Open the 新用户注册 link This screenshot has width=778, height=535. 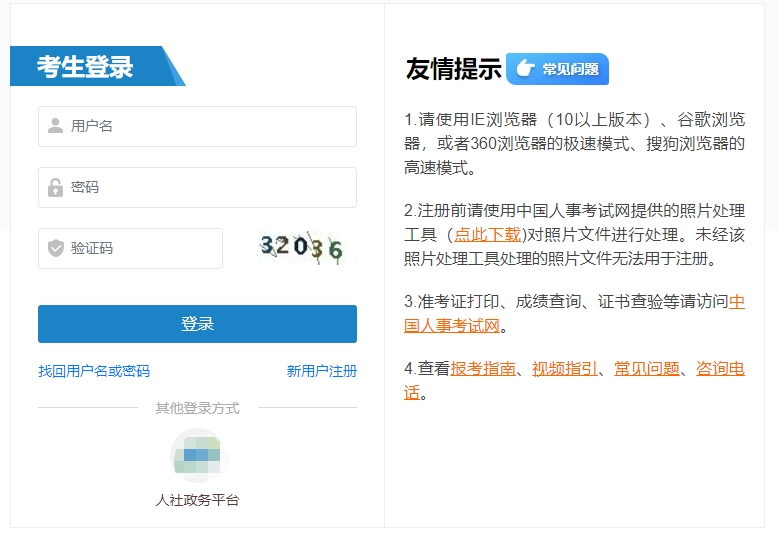point(321,371)
